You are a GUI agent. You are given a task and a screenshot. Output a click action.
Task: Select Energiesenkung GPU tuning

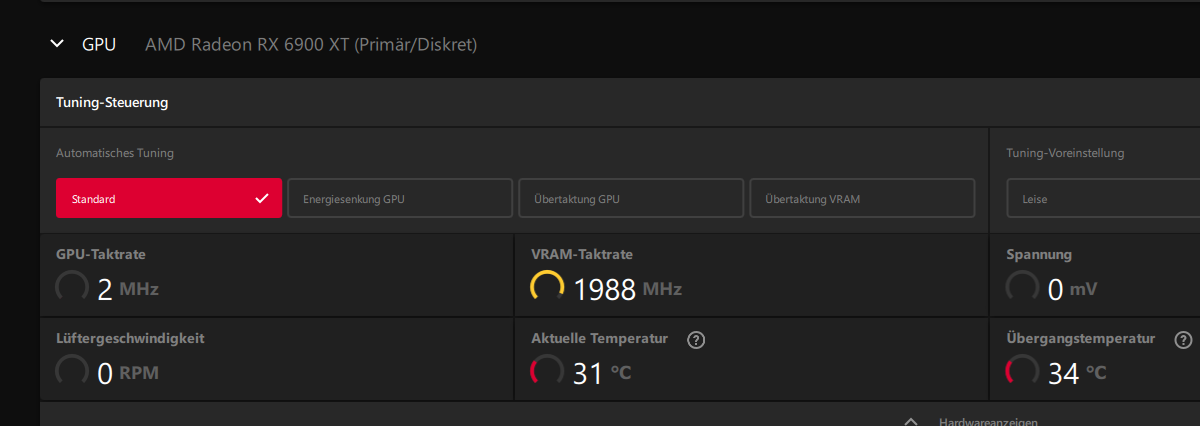[400, 198]
